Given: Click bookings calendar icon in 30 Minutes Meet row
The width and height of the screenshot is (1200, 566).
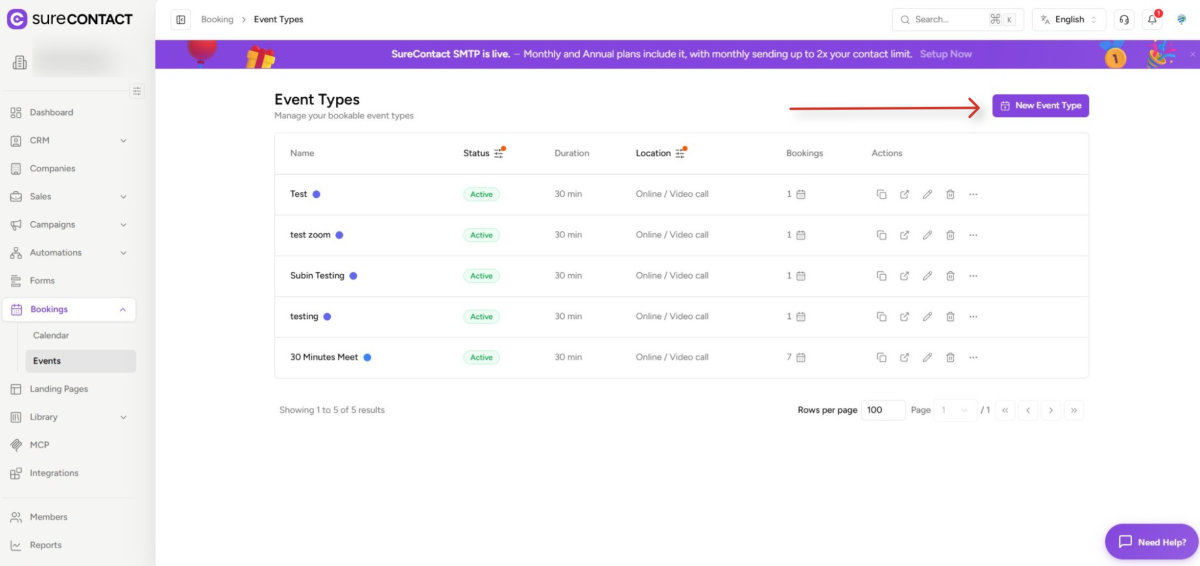Looking at the screenshot, I should click(801, 357).
